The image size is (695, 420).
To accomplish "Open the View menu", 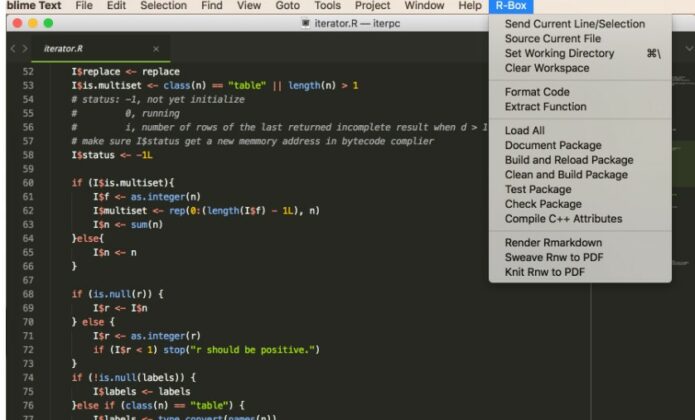I will pyautogui.click(x=249, y=6).
